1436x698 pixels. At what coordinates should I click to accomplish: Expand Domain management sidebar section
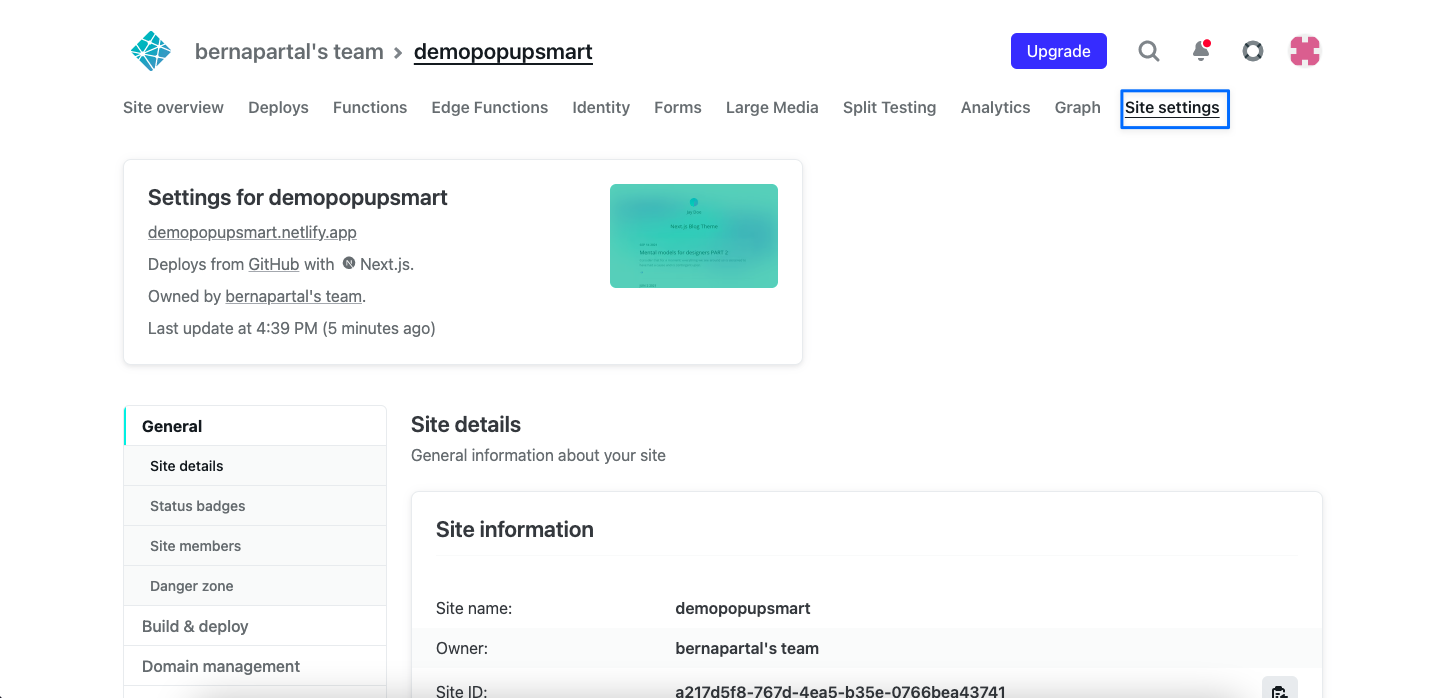tap(255, 666)
